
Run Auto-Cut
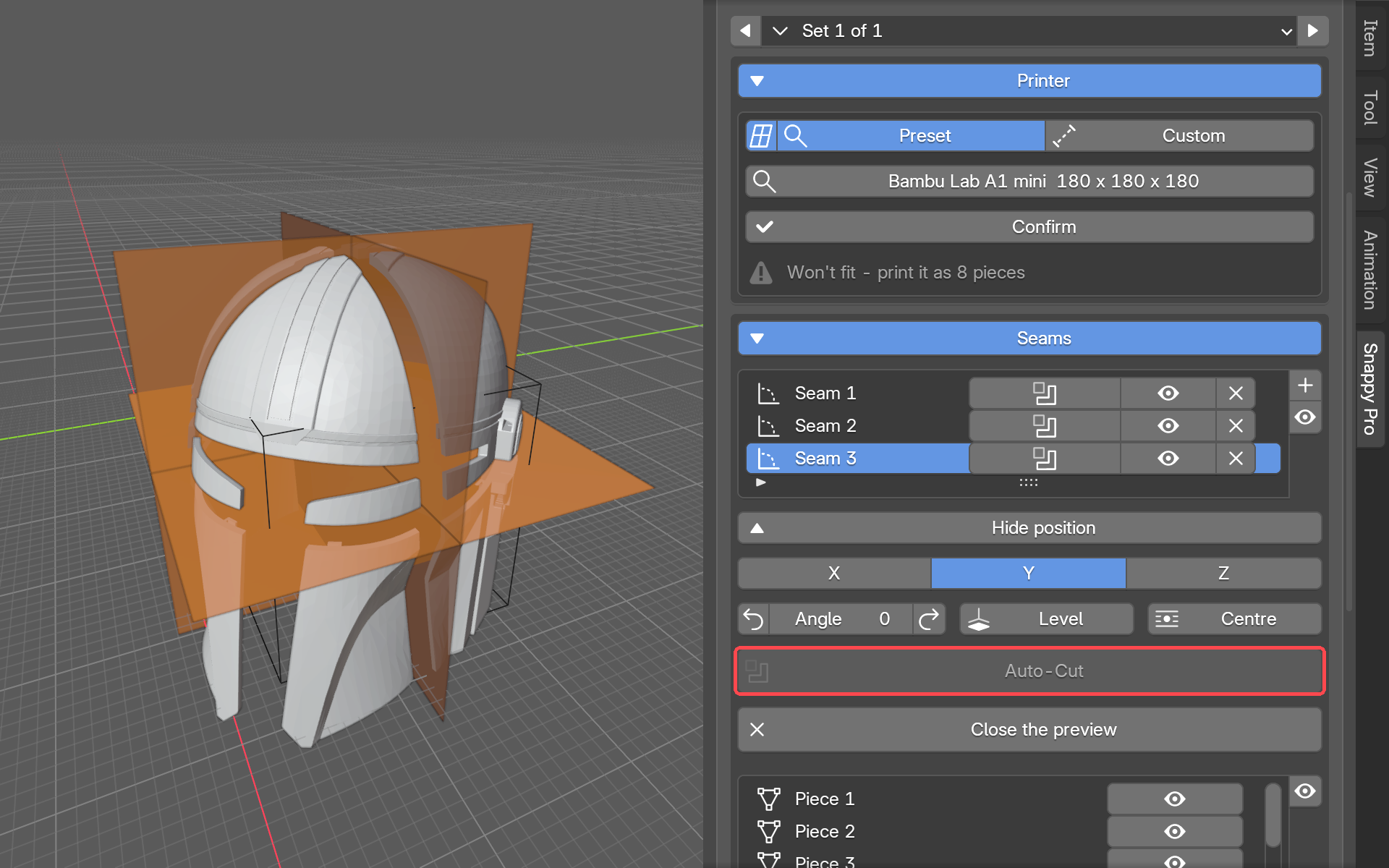(x=1029, y=671)
